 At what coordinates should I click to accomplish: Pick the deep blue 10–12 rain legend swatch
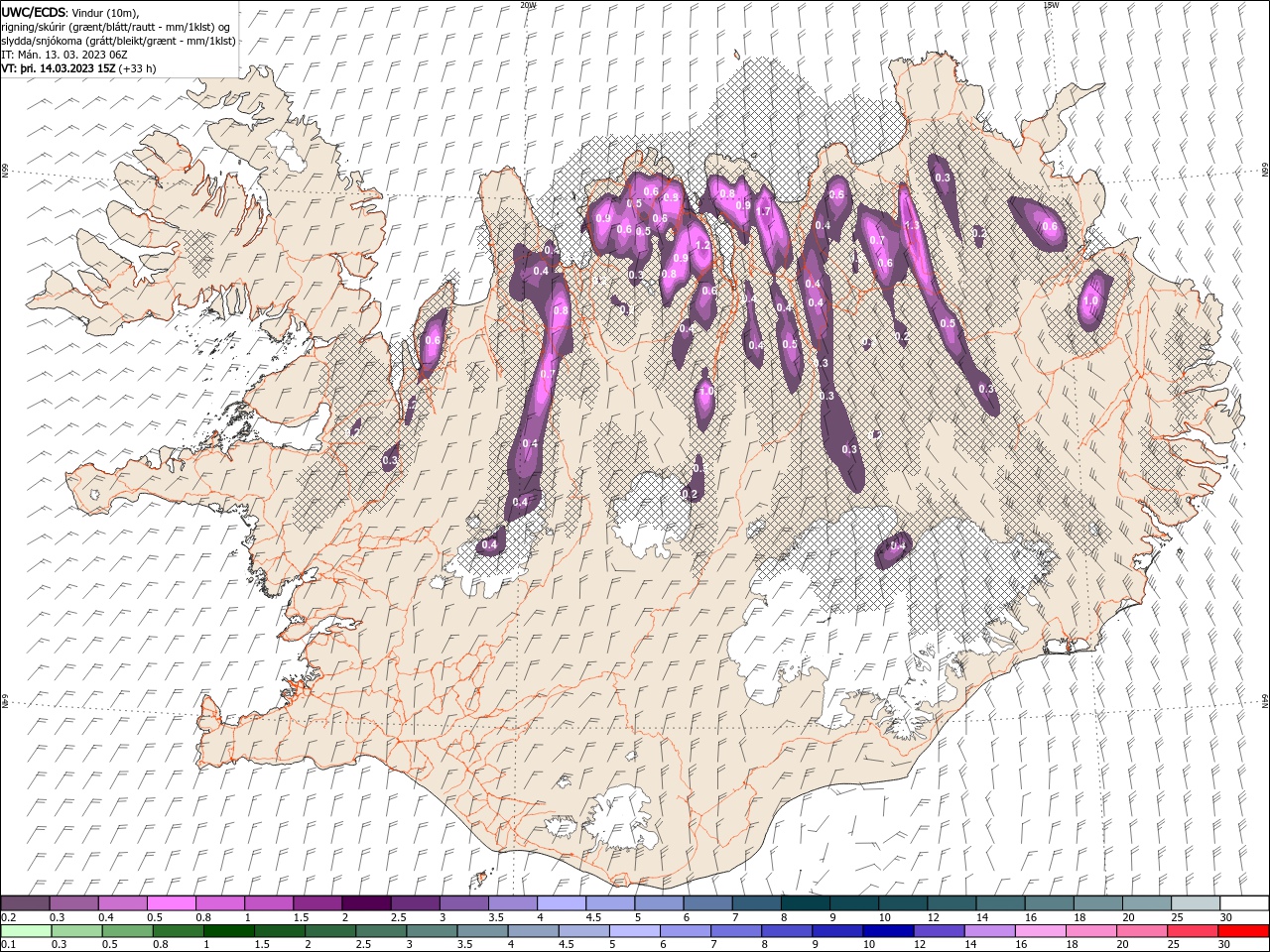[887, 931]
